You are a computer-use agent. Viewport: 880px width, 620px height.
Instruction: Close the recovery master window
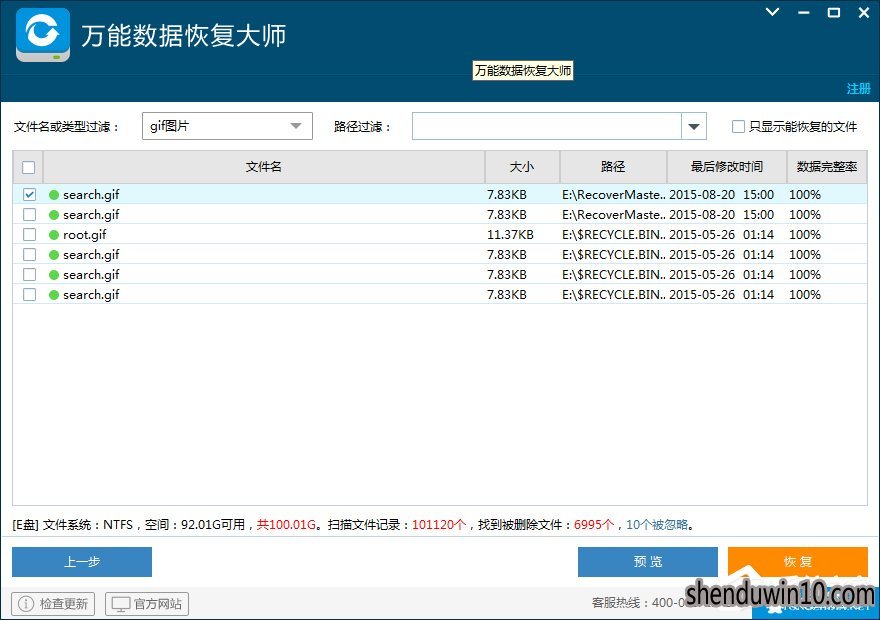pyautogui.click(x=864, y=12)
